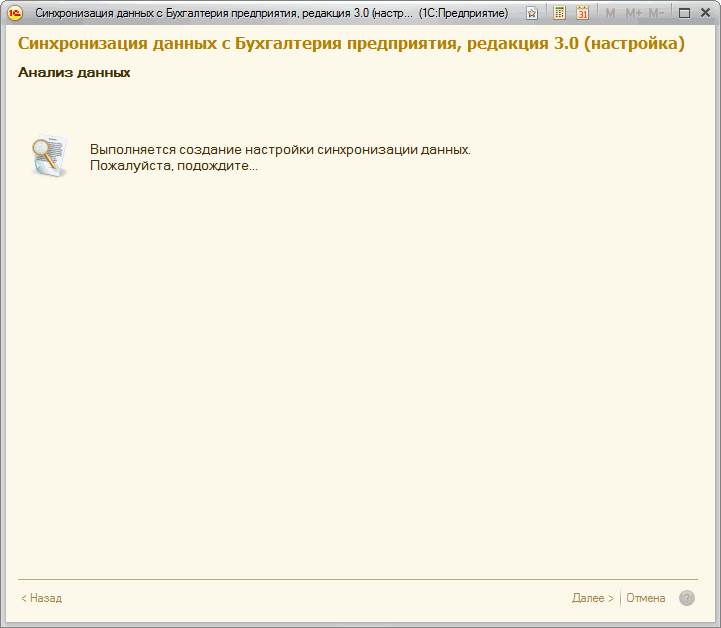Click the Анализ данных heading
721x628 pixels.
(74, 73)
